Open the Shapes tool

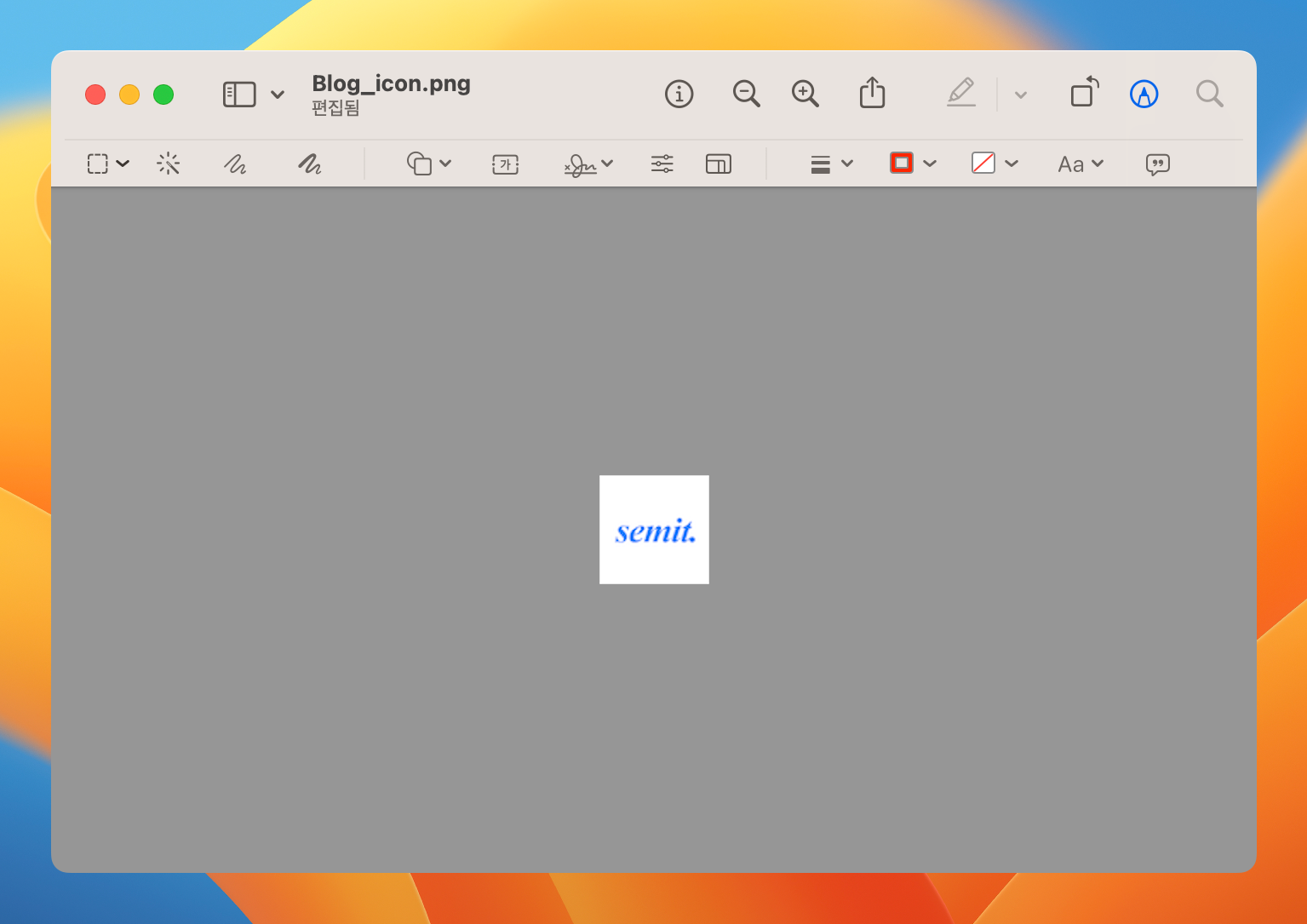[419, 164]
